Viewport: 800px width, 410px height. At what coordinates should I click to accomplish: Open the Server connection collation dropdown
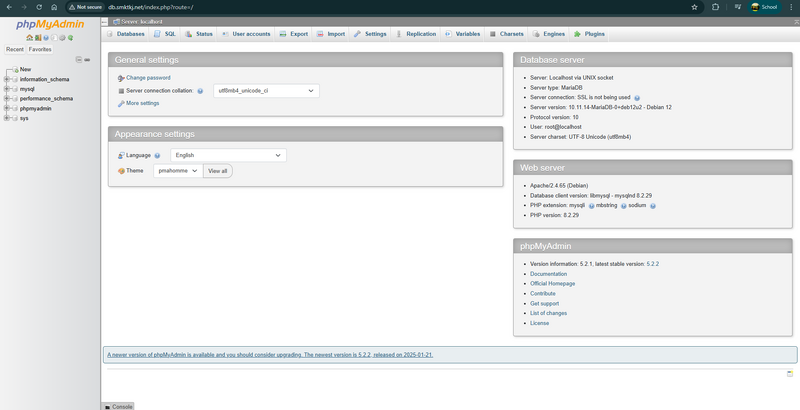pyautogui.click(x=266, y=91)
